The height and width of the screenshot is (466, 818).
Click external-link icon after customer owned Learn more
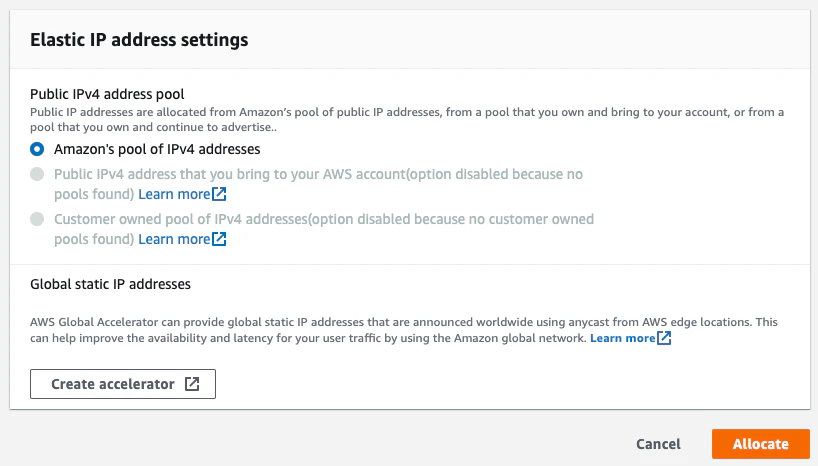pos(219,239)
